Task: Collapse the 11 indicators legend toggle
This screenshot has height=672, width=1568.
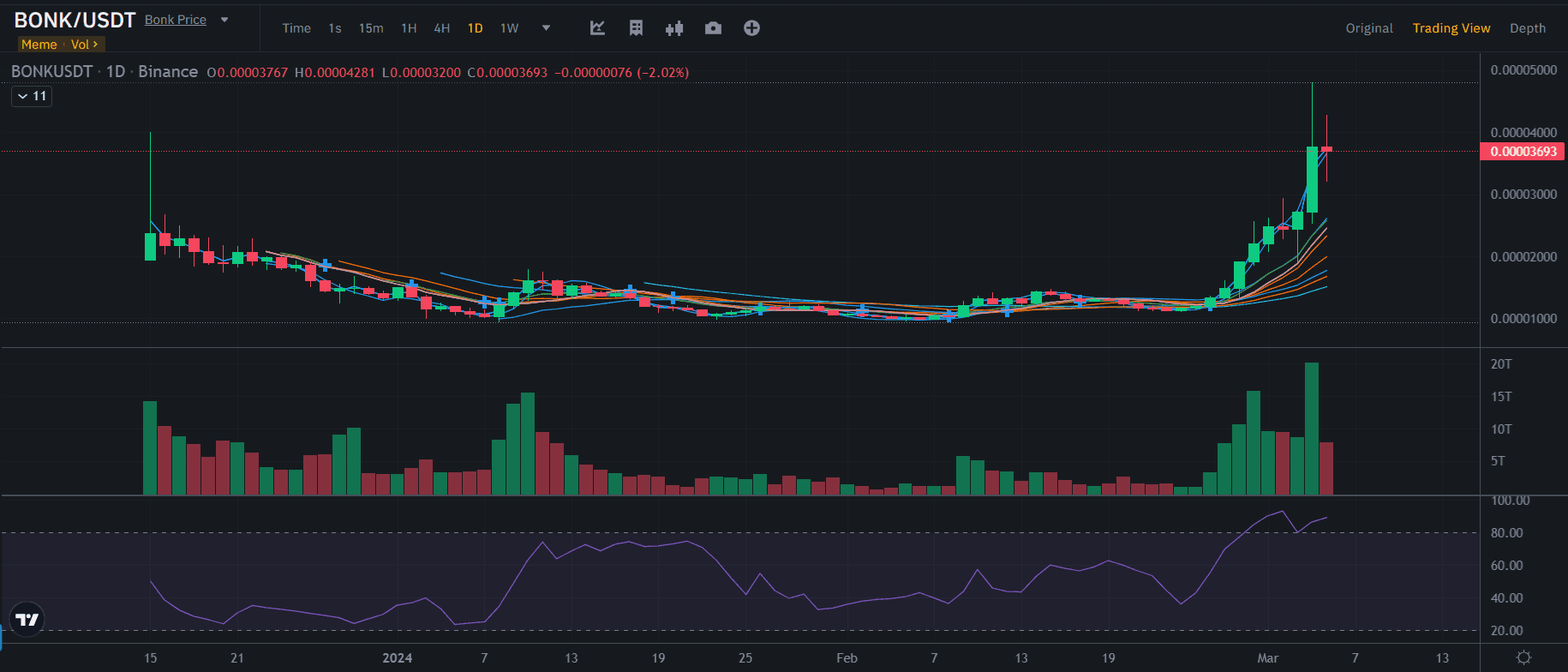Action: [x=32, y=96]
